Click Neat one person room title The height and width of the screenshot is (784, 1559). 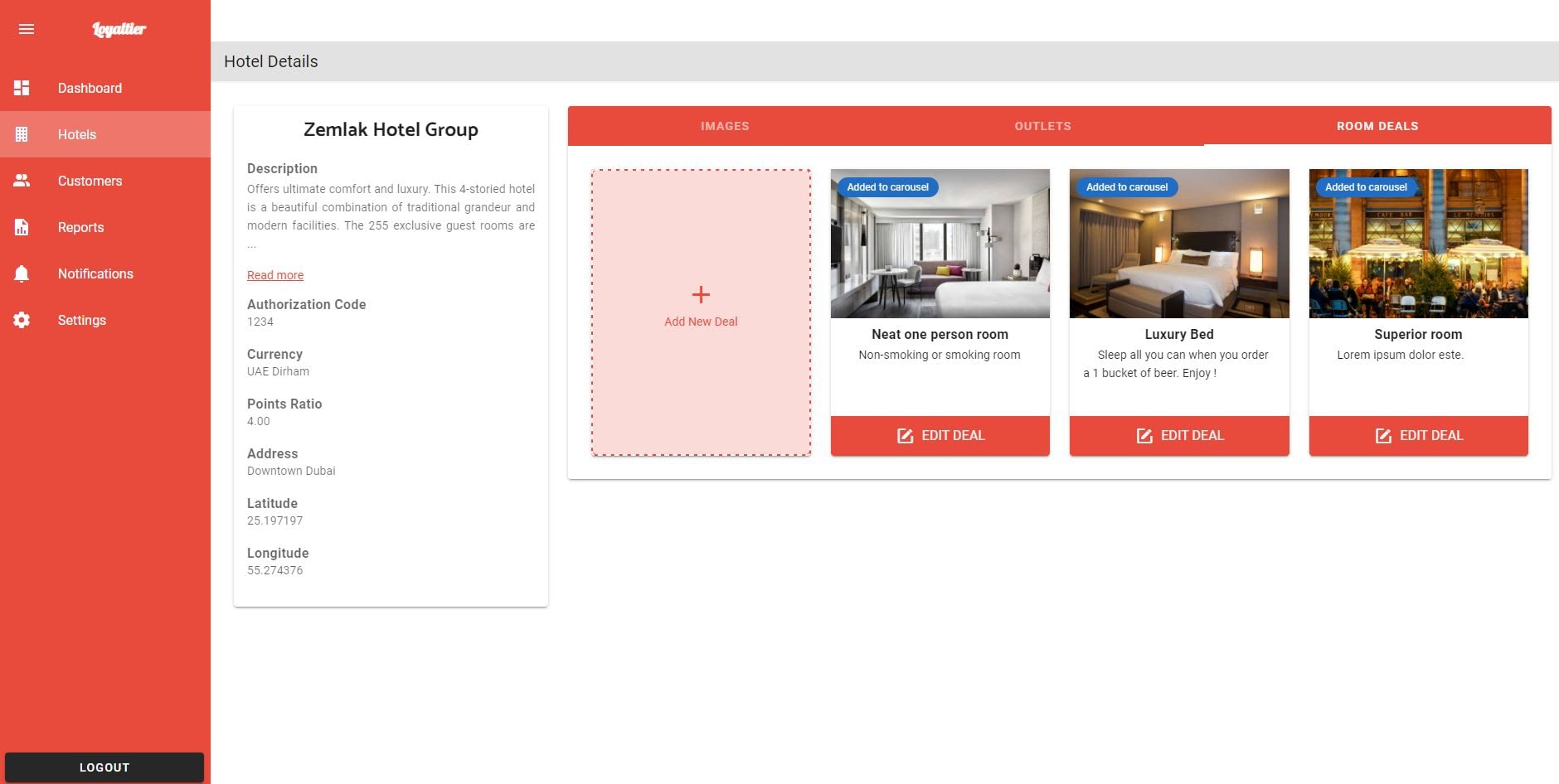[x=940, y=334]
